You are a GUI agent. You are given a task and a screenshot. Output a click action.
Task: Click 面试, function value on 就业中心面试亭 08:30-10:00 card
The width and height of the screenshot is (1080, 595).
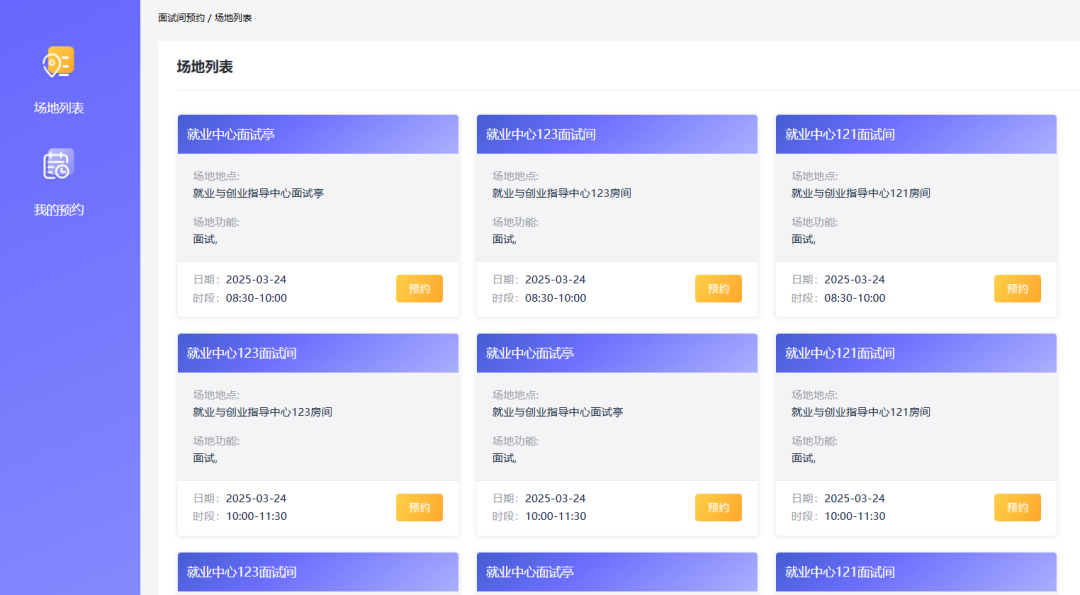pos(205,240)
